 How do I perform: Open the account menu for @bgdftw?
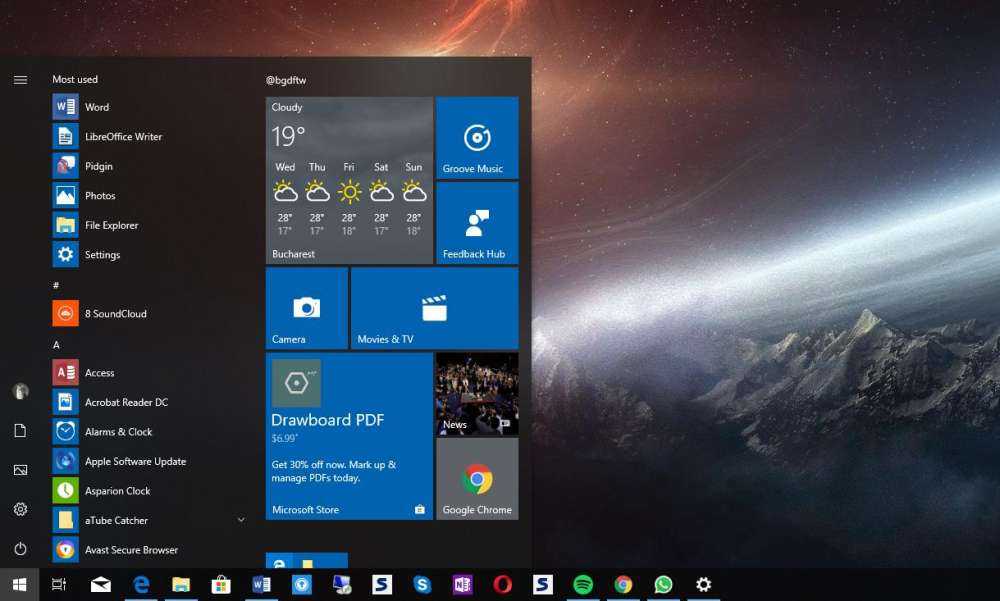(x=289, y=79)
